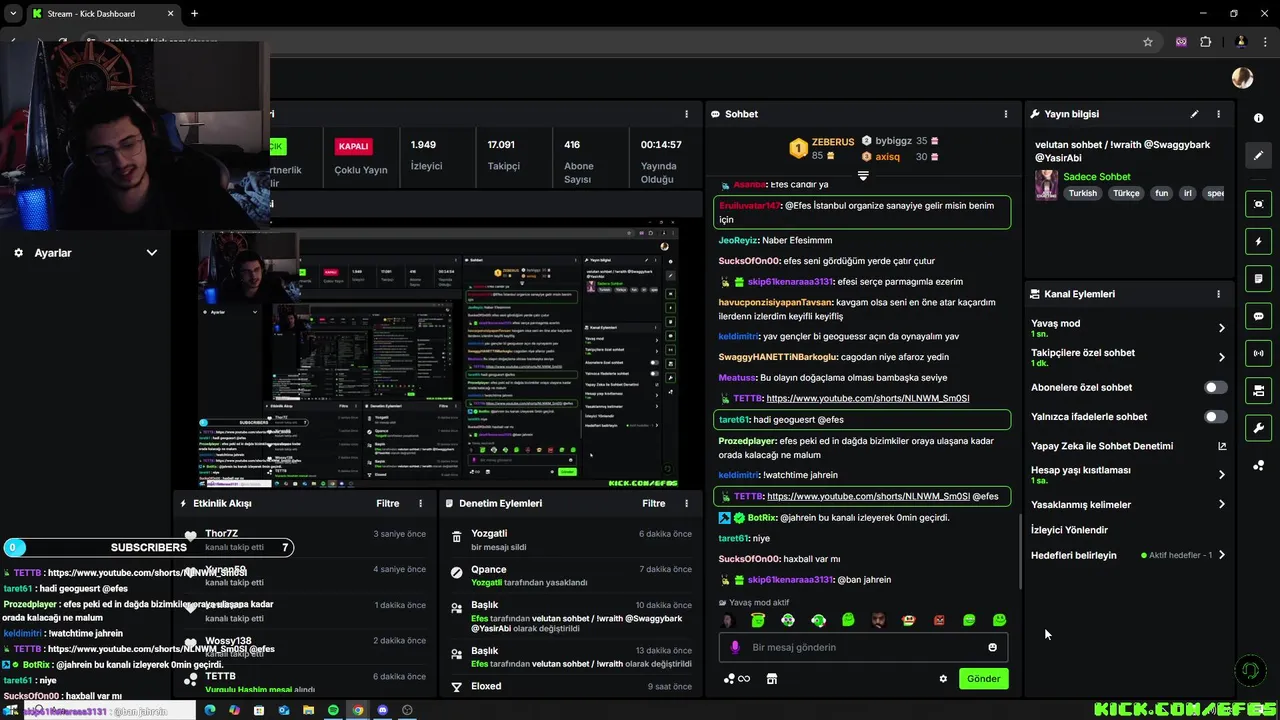This screenshot has width=1280, height=720.
Task: Click Yozgatli moderation entry
Action: click(570, 540)
